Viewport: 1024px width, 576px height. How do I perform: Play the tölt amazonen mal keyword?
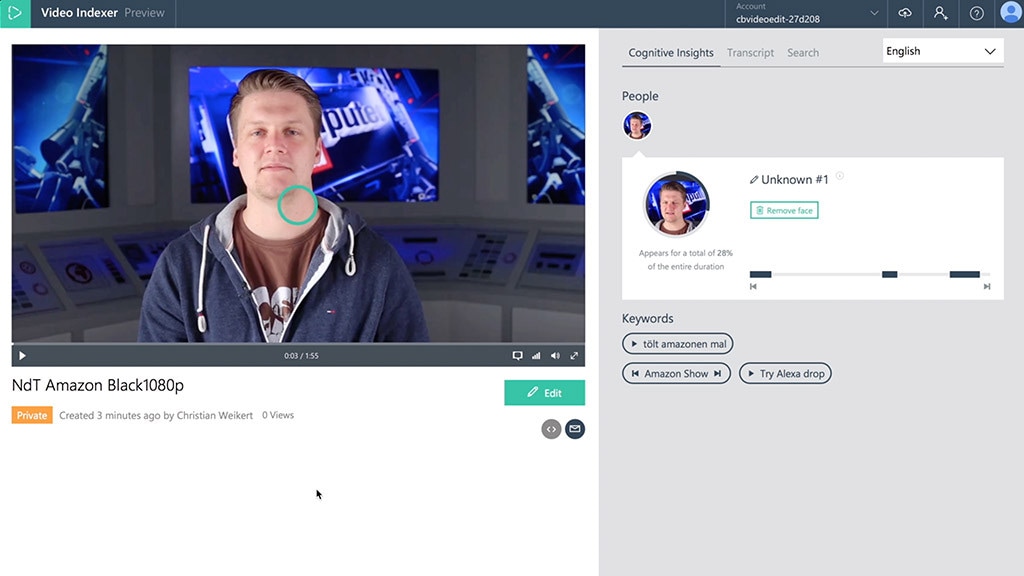click(x=677, y=344)
